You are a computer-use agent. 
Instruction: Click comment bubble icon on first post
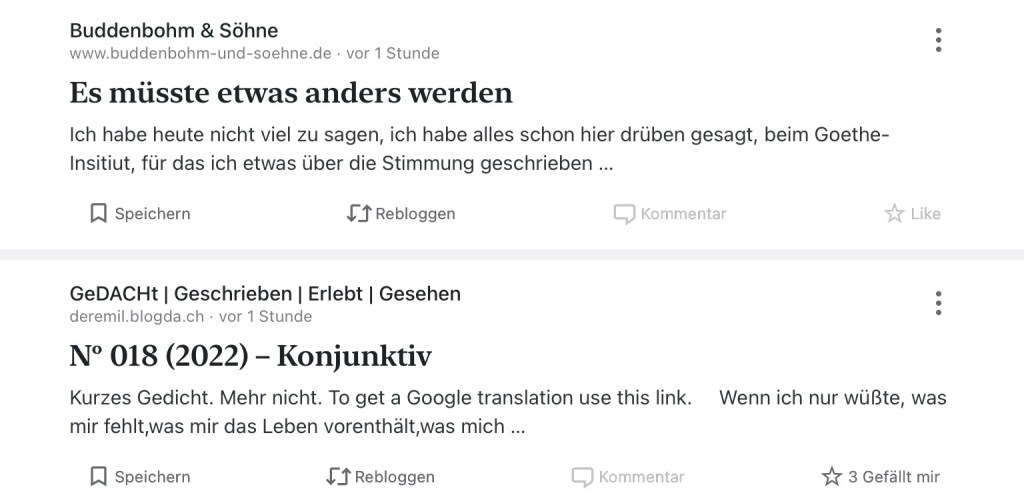click(x=624, y=213)
